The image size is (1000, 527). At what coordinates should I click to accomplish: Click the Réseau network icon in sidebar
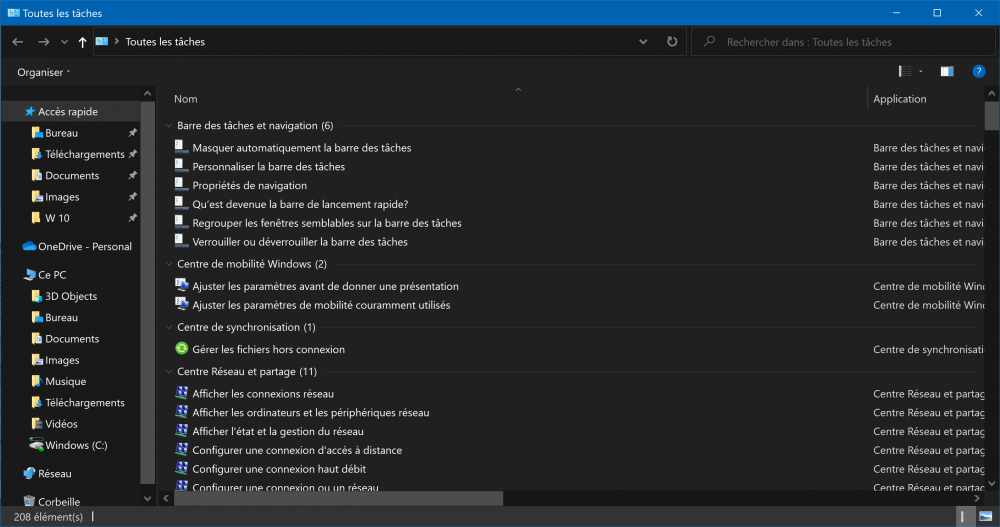coord(29,473)
